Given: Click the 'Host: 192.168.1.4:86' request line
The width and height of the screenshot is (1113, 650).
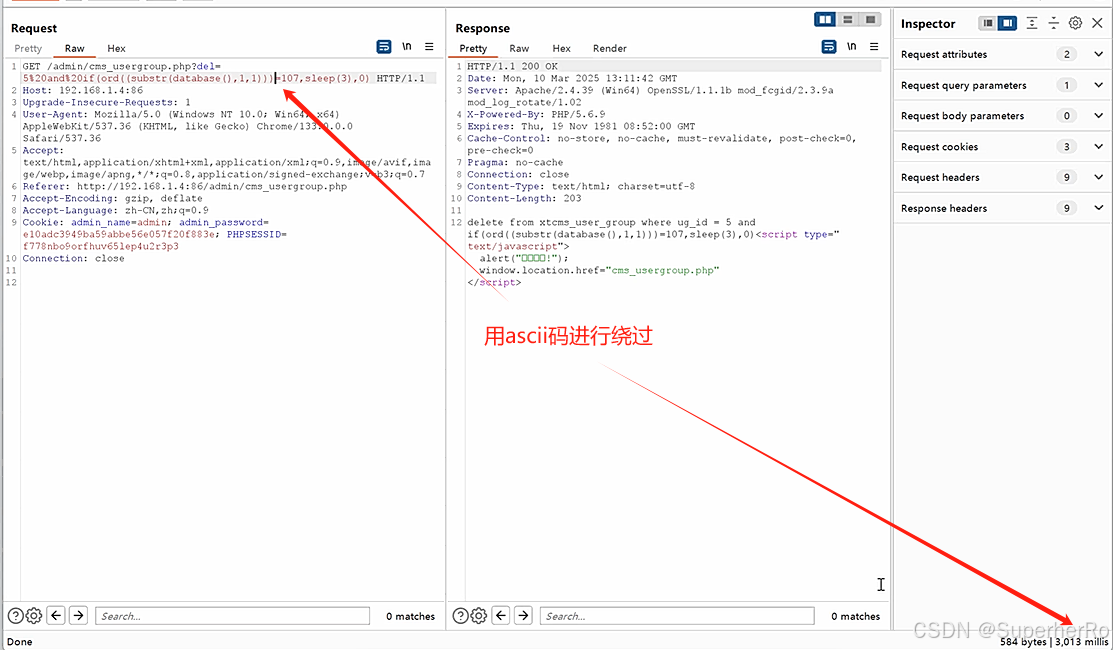Looking at the screenshot, I should tap(82, 90).
